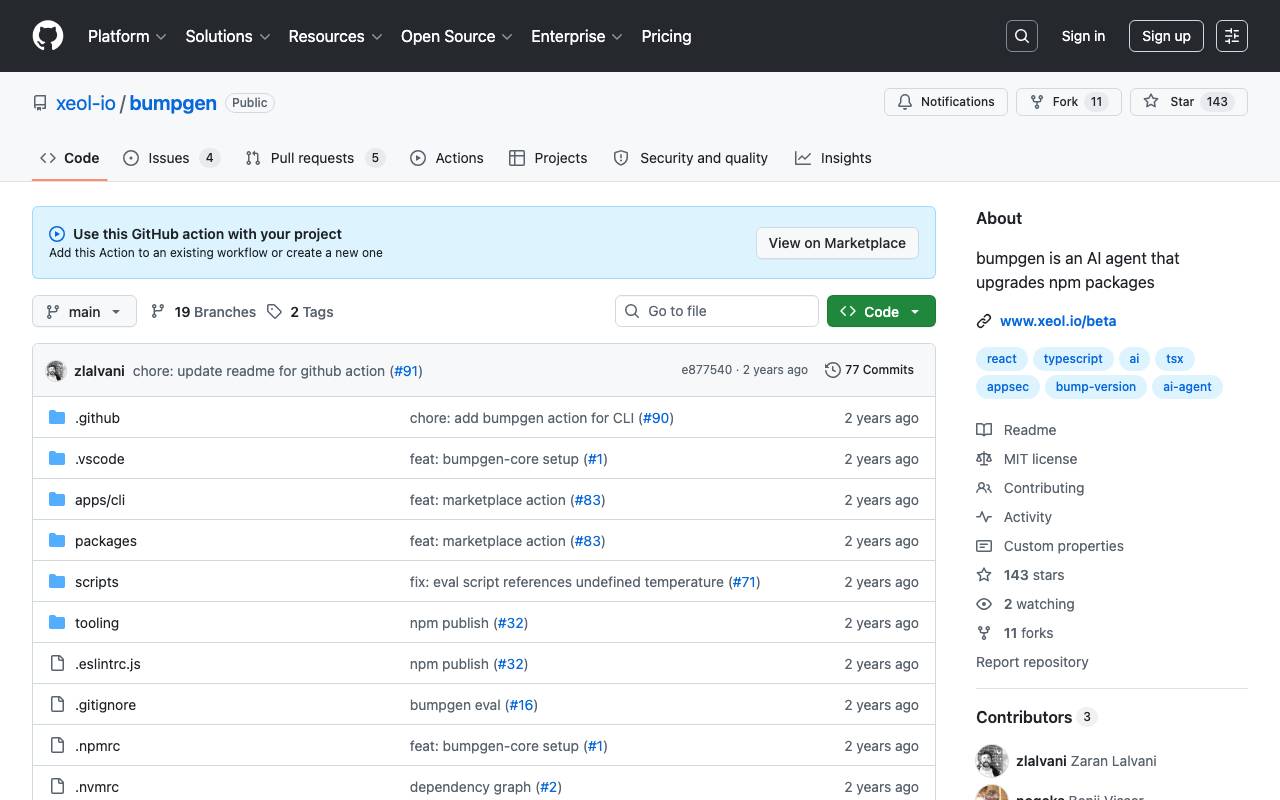The height and width of the screenshot is (800, 1280).
Task: Click the .npmrc file icon
Action: click(x=57, y=746)
